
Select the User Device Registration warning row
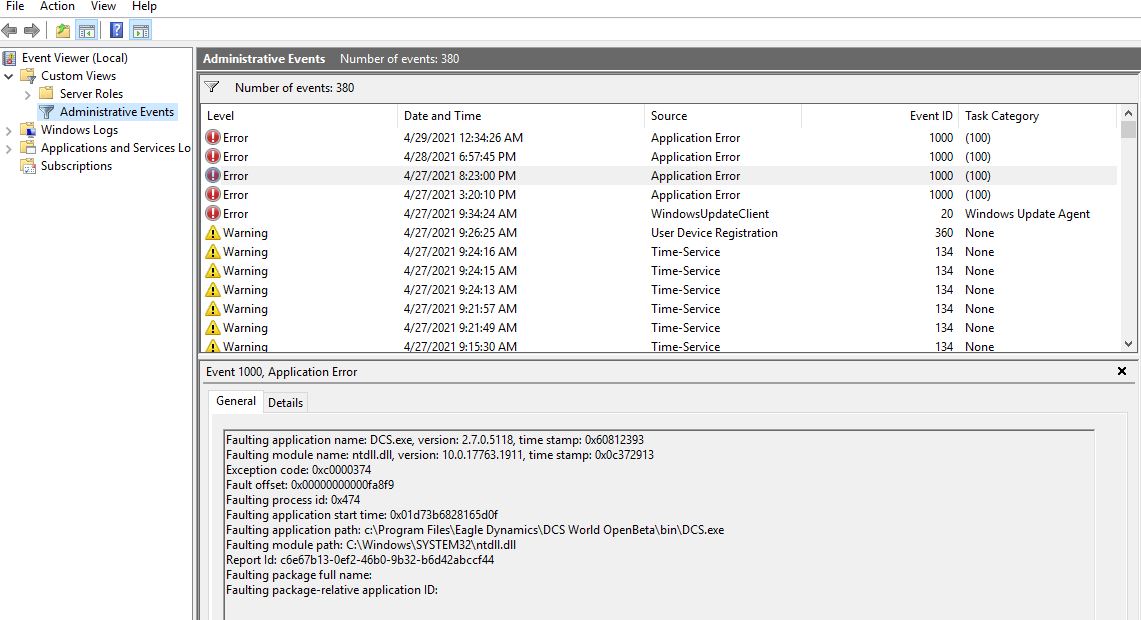pyautogui.click(x=659, y=233)
